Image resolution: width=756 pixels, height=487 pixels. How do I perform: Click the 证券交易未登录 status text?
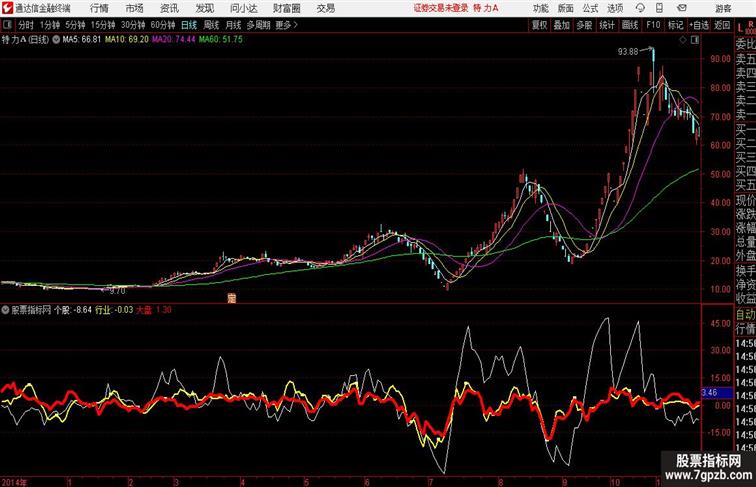coord(441,8)
